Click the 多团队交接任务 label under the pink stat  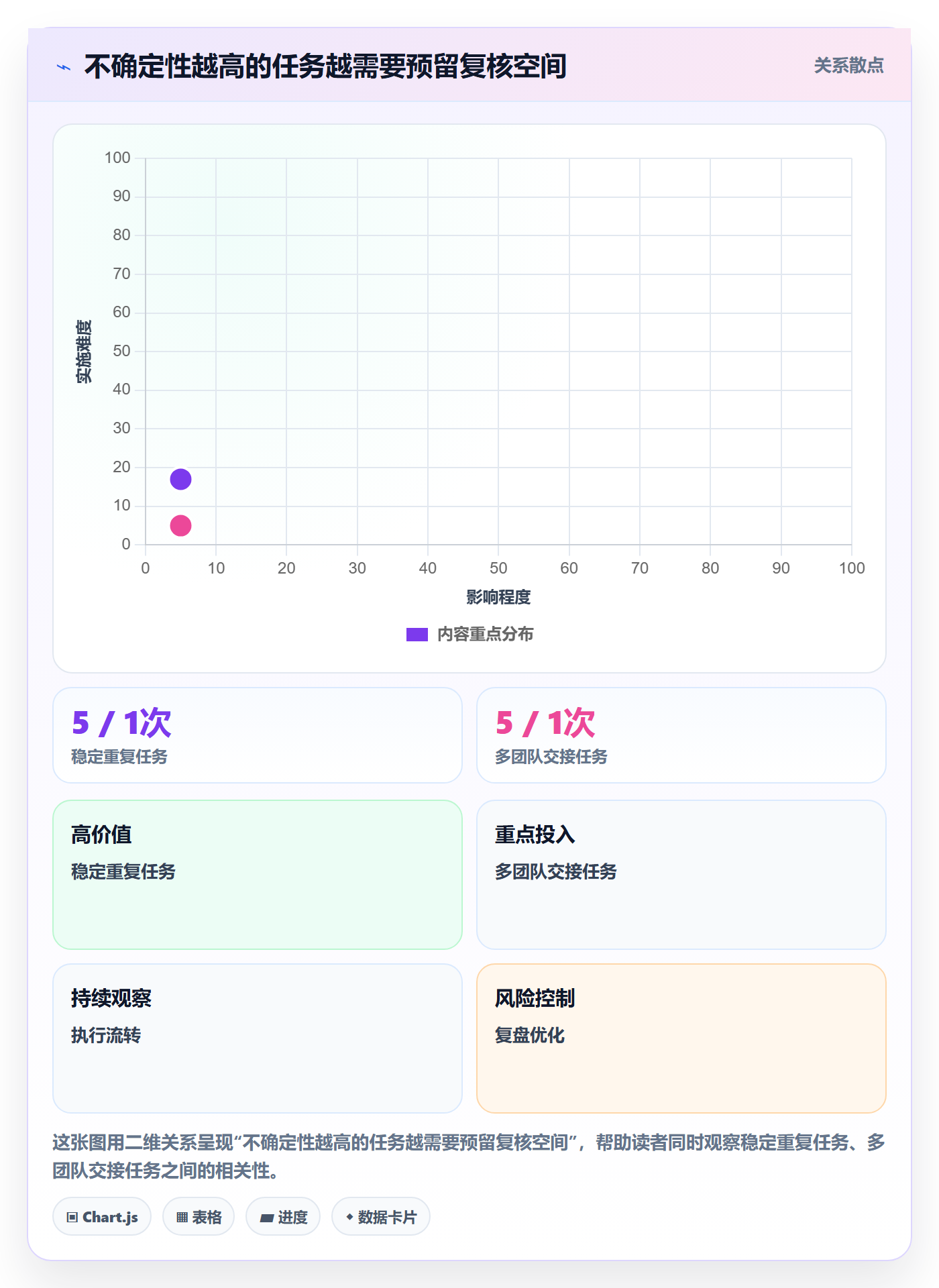551,757
